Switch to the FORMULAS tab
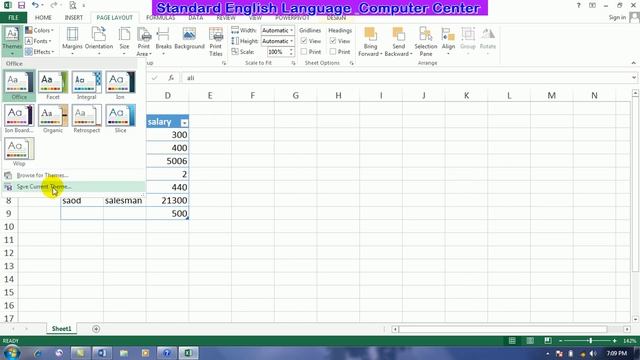Viewport: 640px width, 360px height. coord(161,18)
